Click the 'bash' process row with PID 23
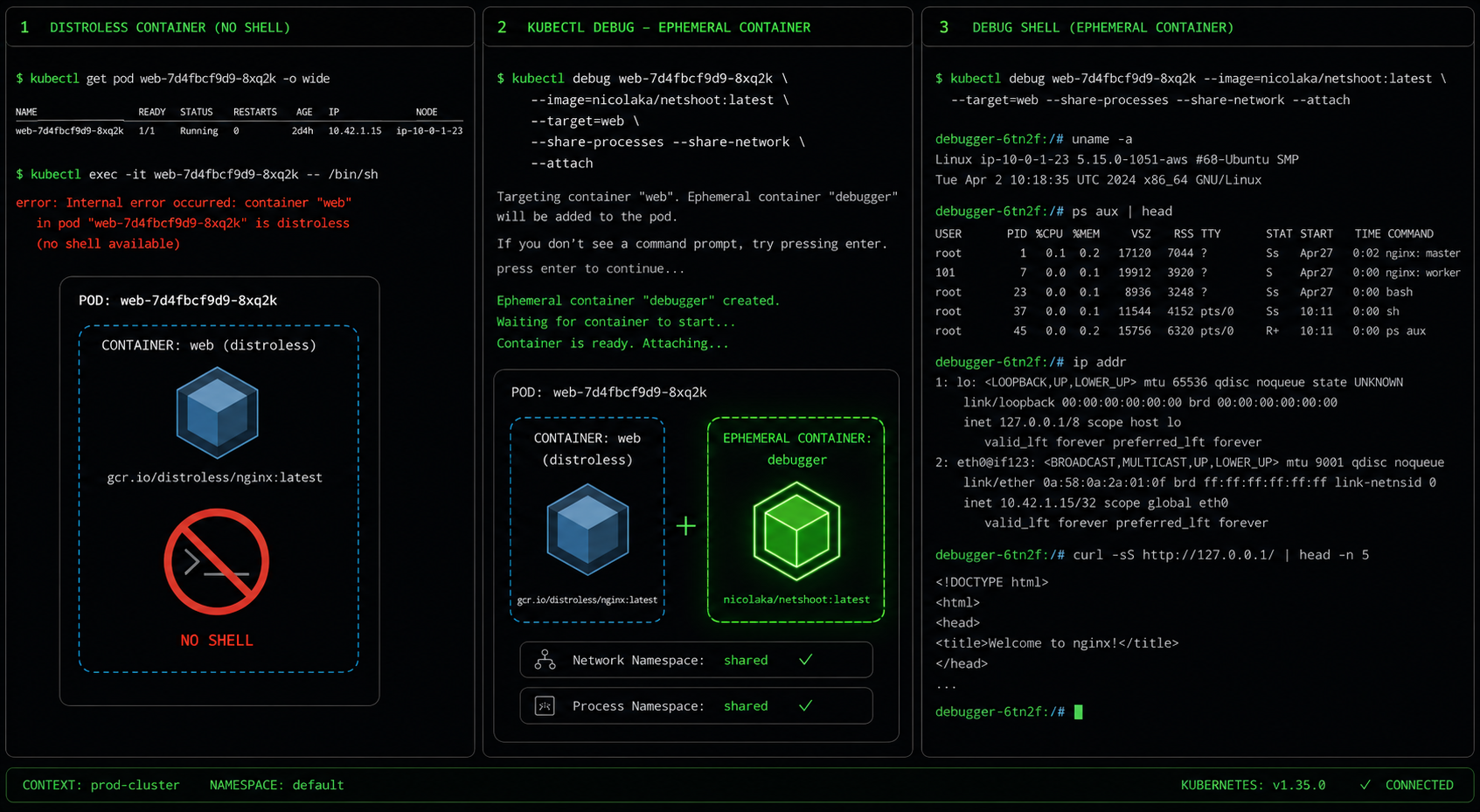The image size is (1480, 812). (1174, 292)
